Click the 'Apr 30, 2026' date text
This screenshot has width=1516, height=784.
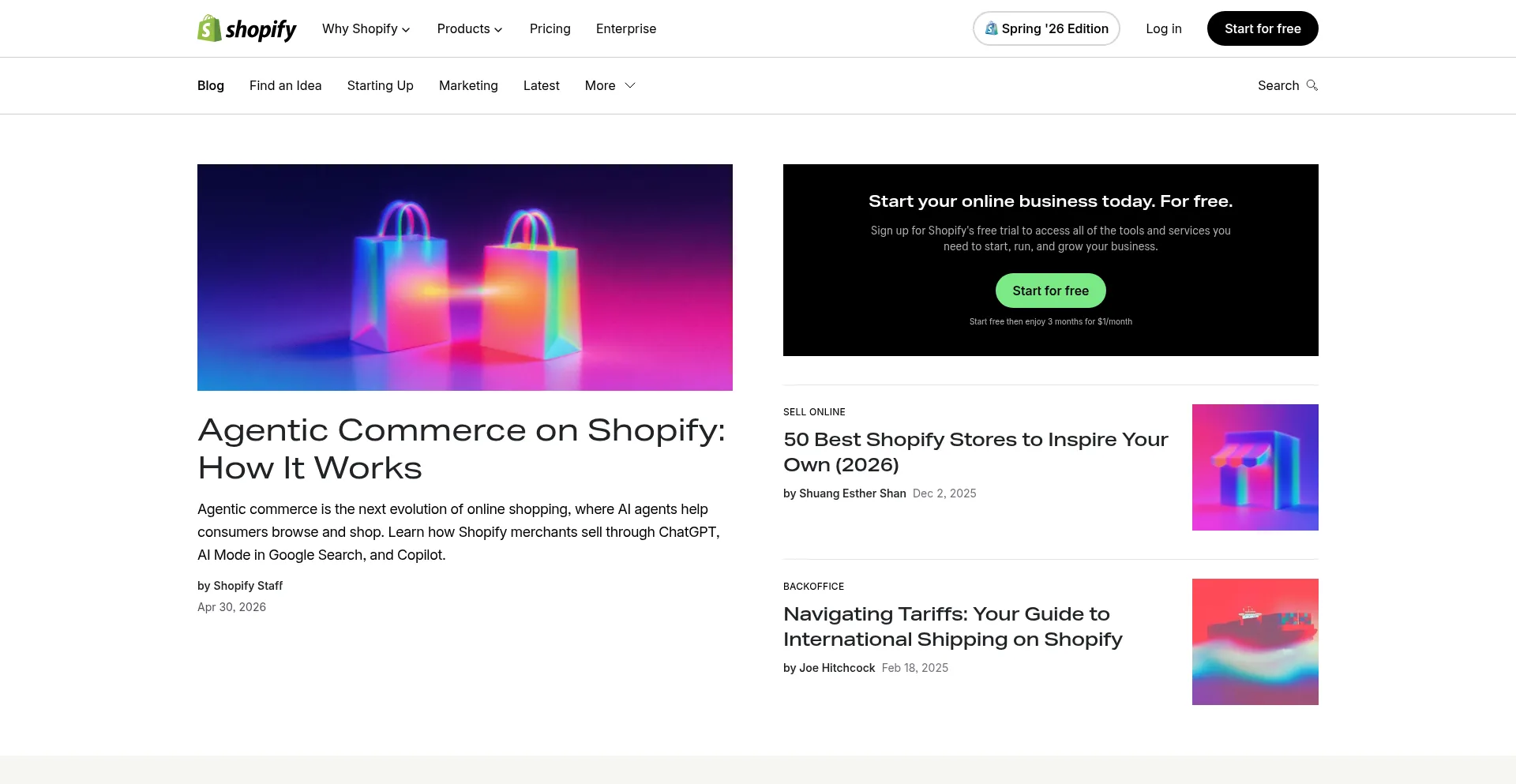point(232,607)
